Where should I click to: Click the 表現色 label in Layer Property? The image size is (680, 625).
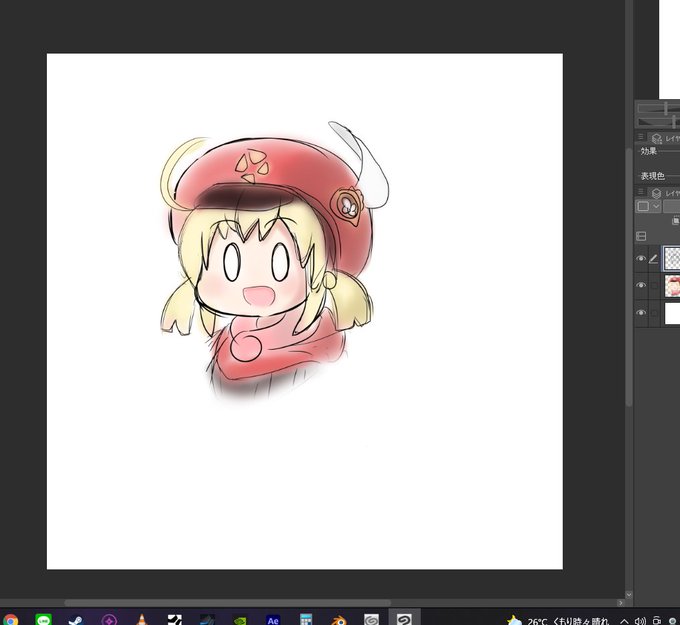point(653,176)
